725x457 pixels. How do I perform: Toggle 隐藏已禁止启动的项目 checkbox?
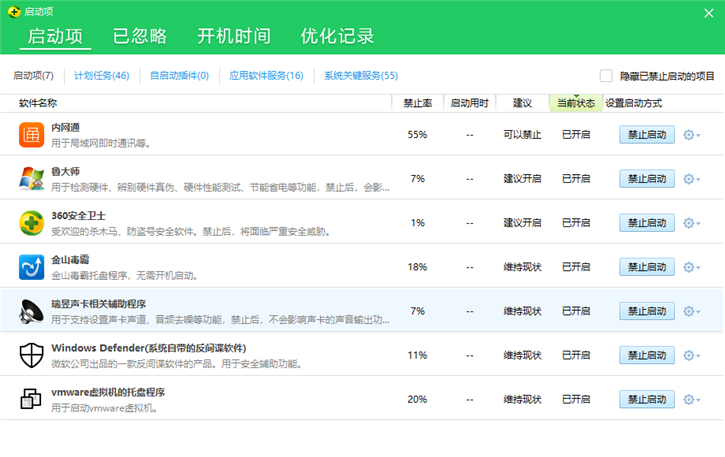click(606, 76)
